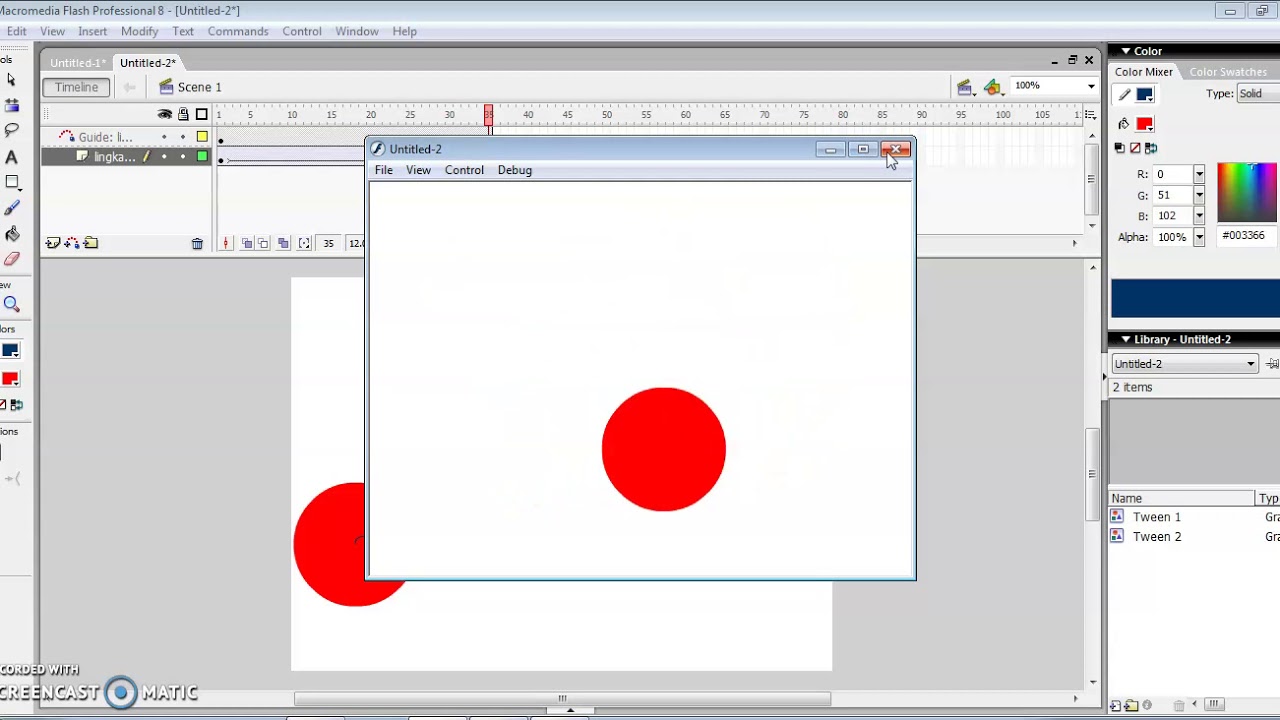
Task: Open the Control menu in preview window
Action: (464, 170)
